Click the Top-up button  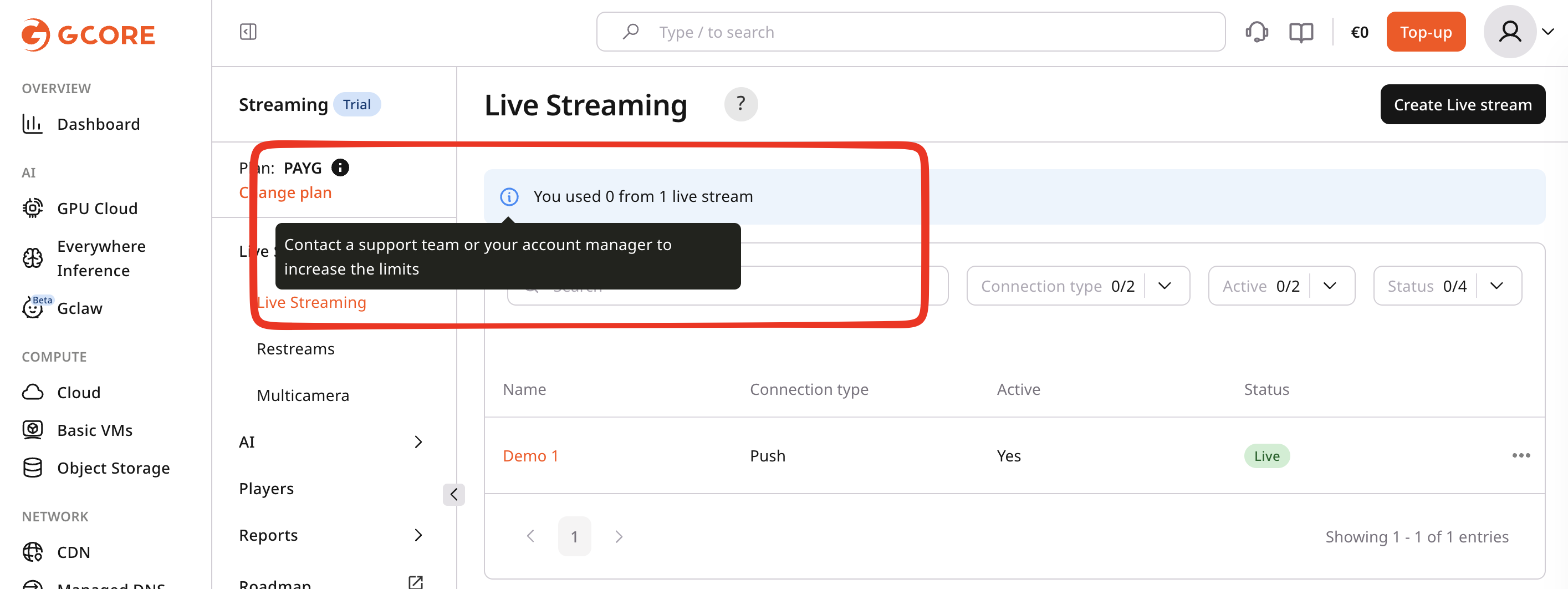click(x=1426, y=32)
